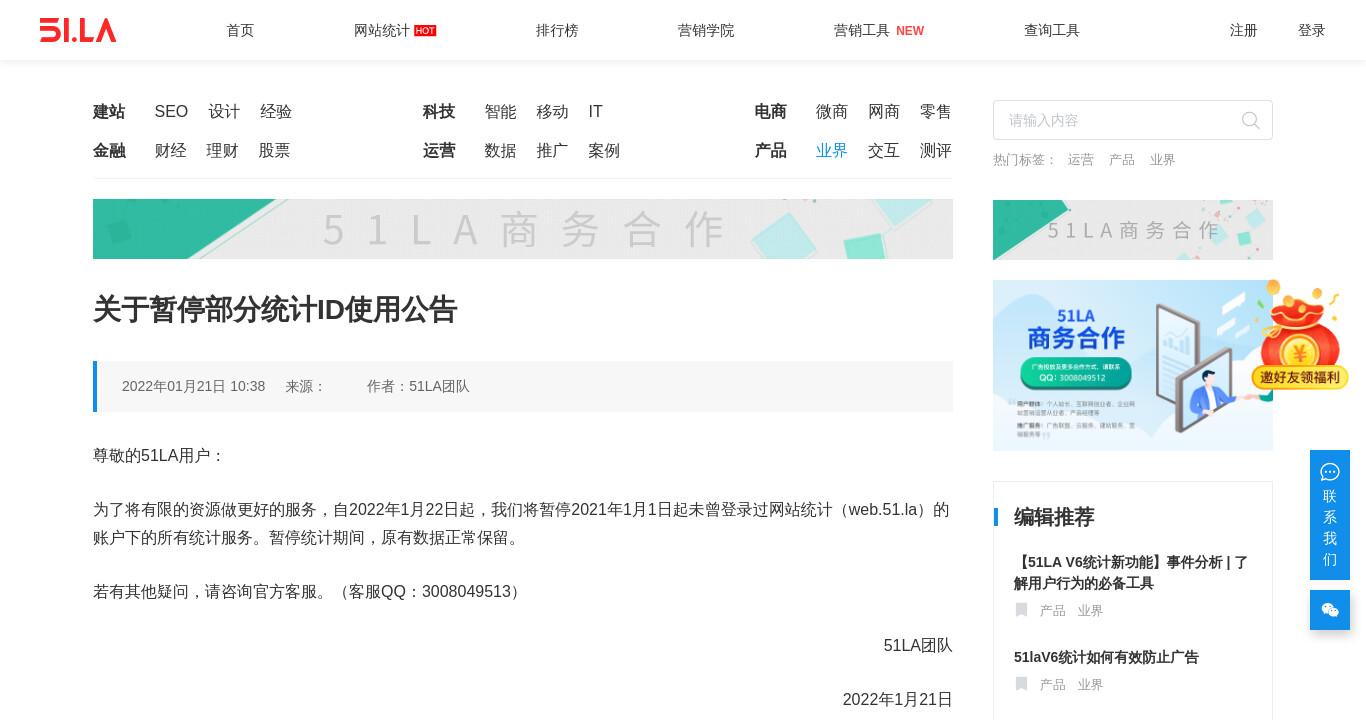Select the 电商 category
Viewport: 1366px width, 720px height.
[x=771, y=112]
